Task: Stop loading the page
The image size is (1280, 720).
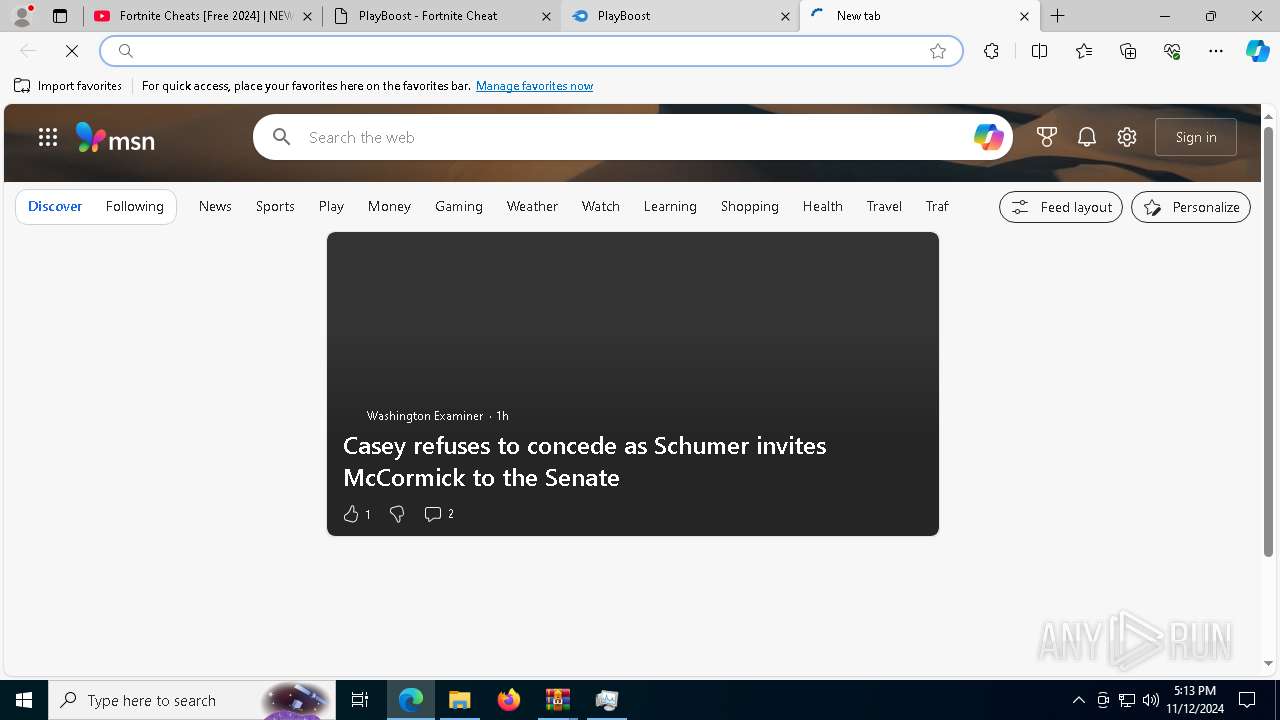Action: pyautogui.click(x=72, y=51)
